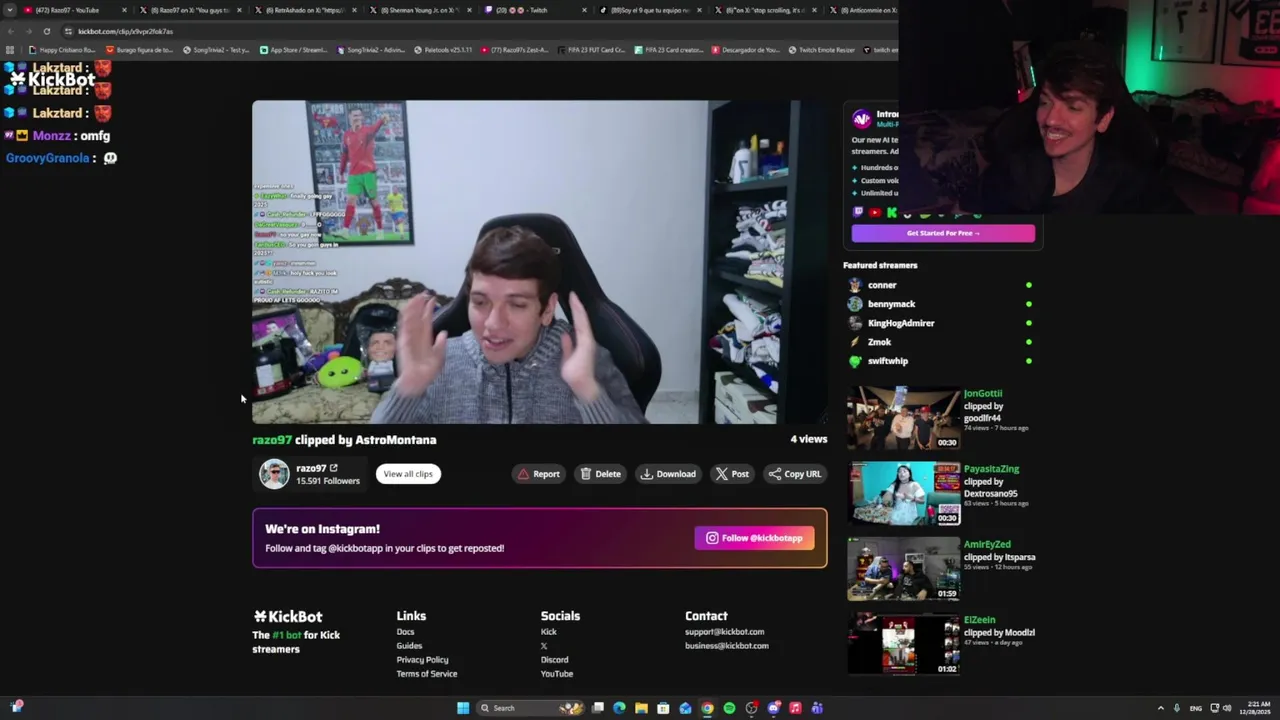Click the YouTube icon in the promo card
The height and width of the screenshot is (720, 1280).
click(x=875, y=212)
